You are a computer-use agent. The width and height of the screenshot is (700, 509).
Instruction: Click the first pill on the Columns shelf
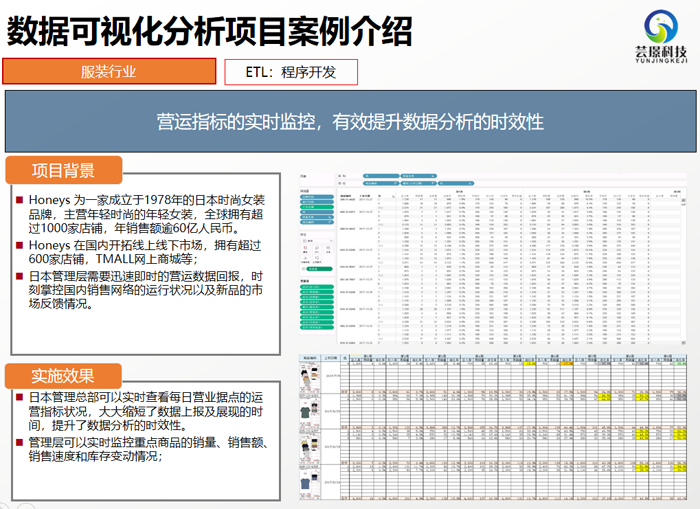381,176
